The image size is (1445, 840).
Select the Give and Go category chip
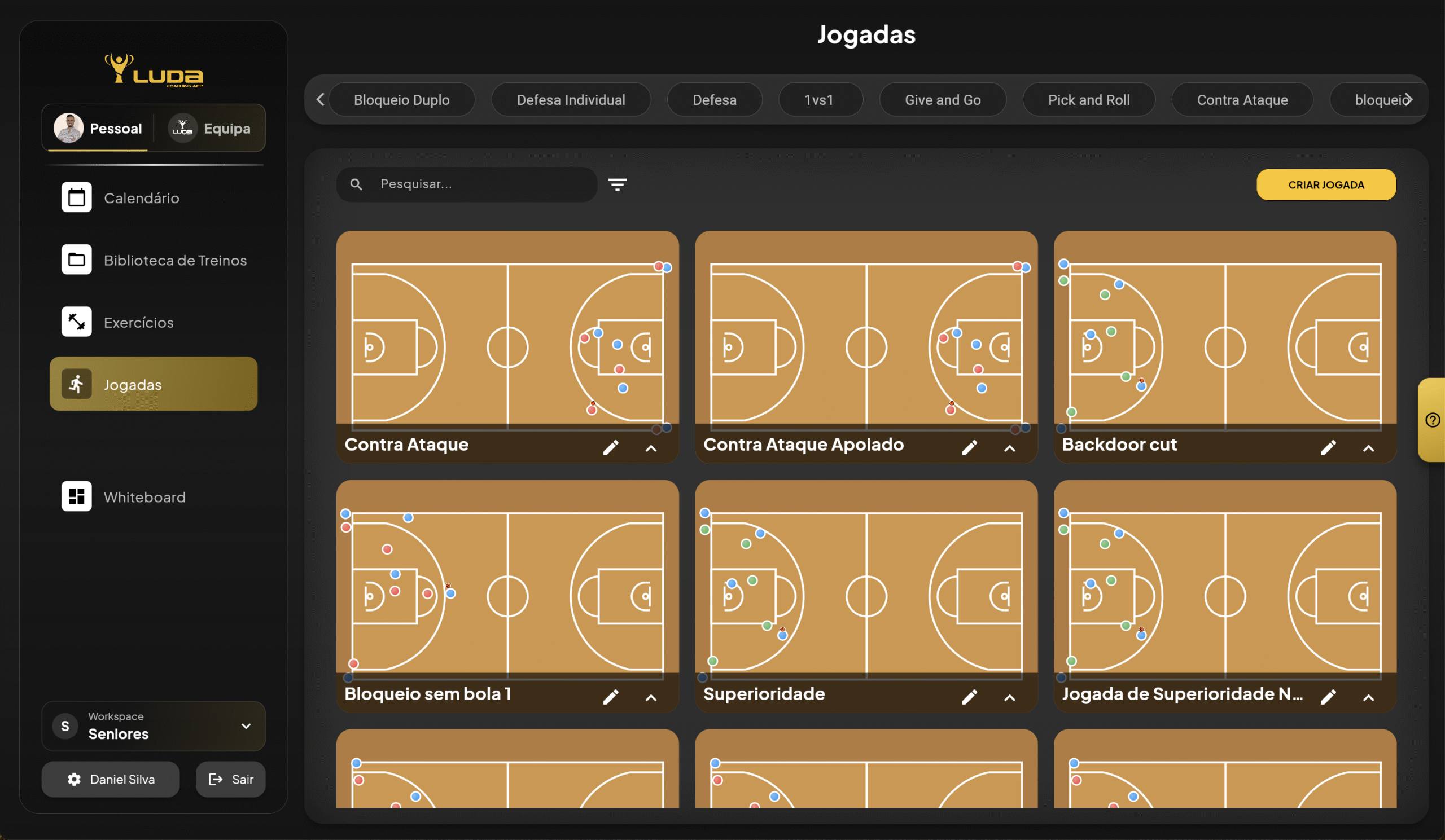coord(942,100)
